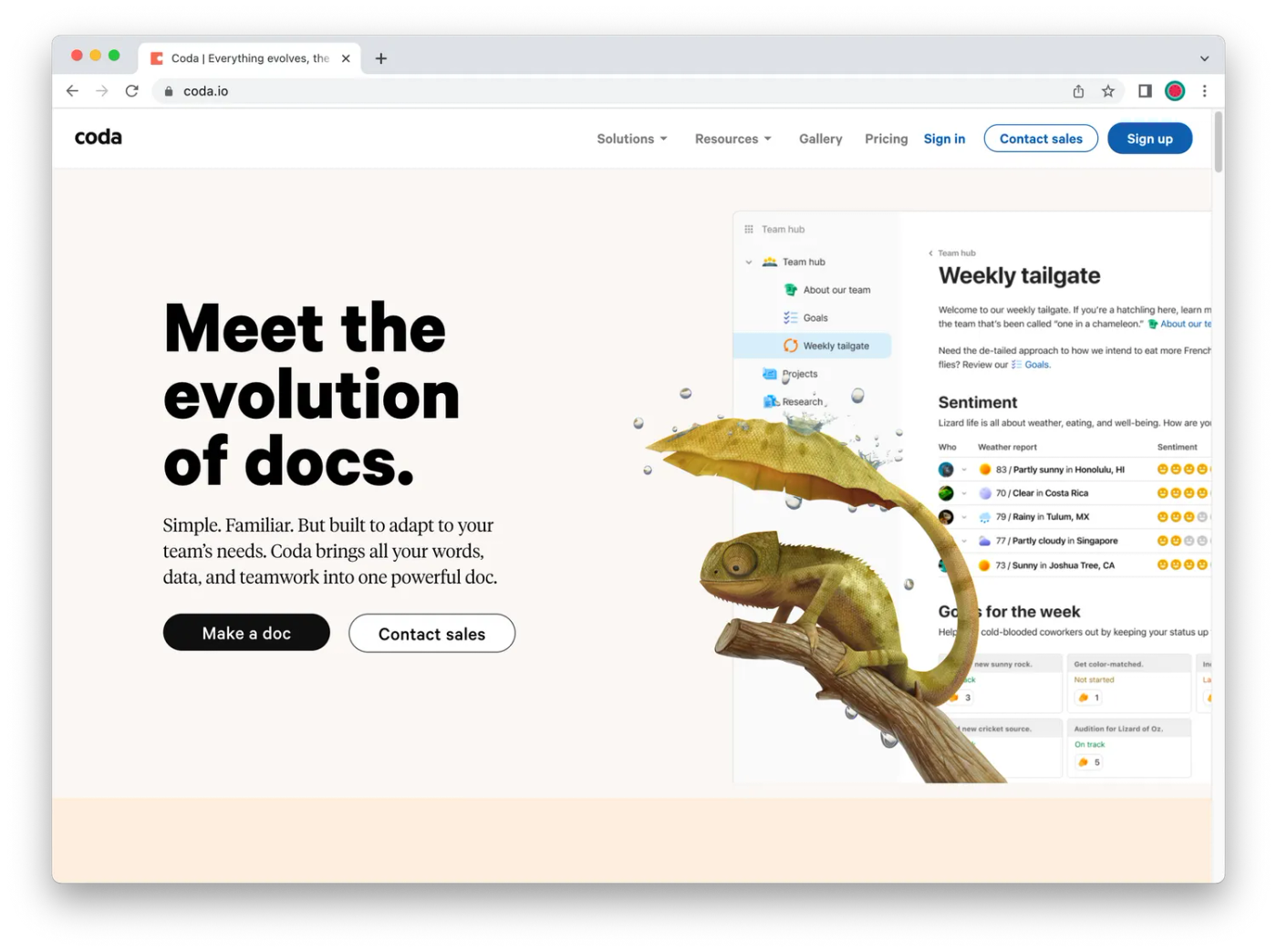Image resolution: width=1277 pixels, height=952 pixels.
Task: Select the Goals checklist icon in sidebar
Action: 791,317
